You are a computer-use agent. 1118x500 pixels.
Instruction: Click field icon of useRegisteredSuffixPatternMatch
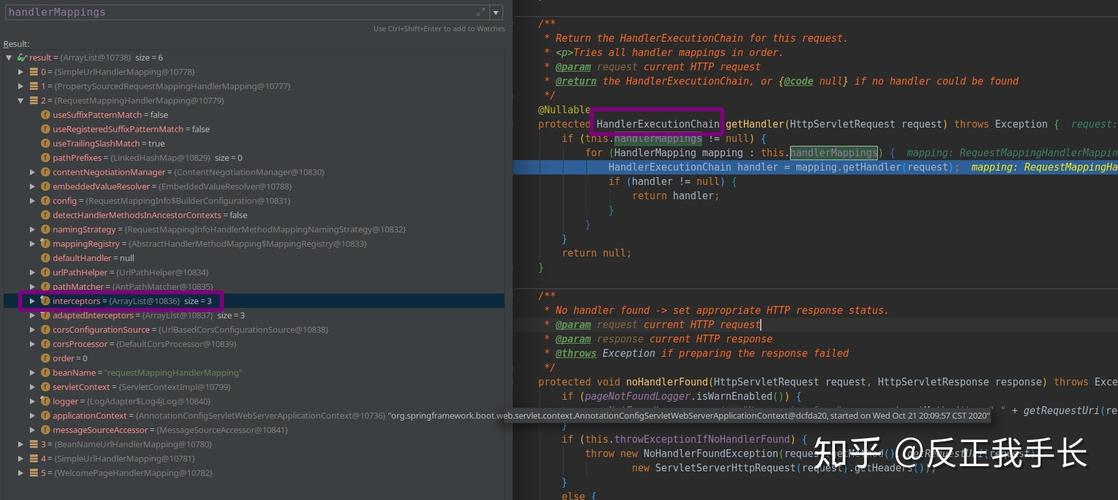46,129
